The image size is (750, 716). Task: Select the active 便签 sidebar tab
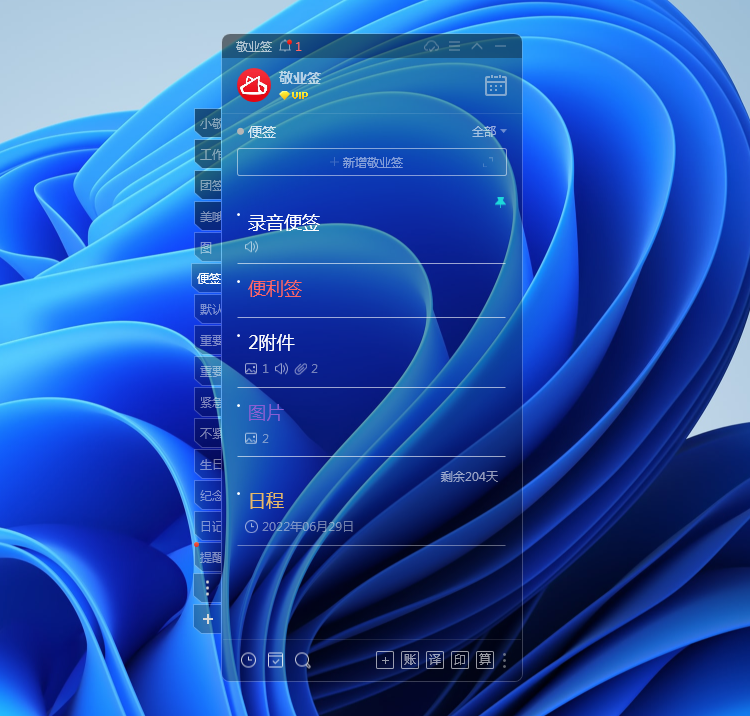coord(208,278)
